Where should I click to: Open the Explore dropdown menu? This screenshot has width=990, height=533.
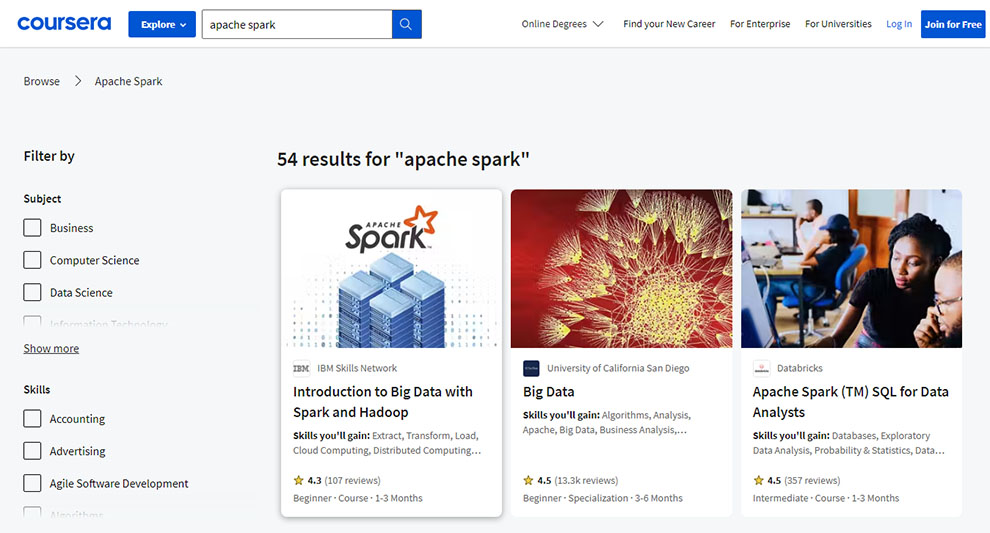(162, 24)
